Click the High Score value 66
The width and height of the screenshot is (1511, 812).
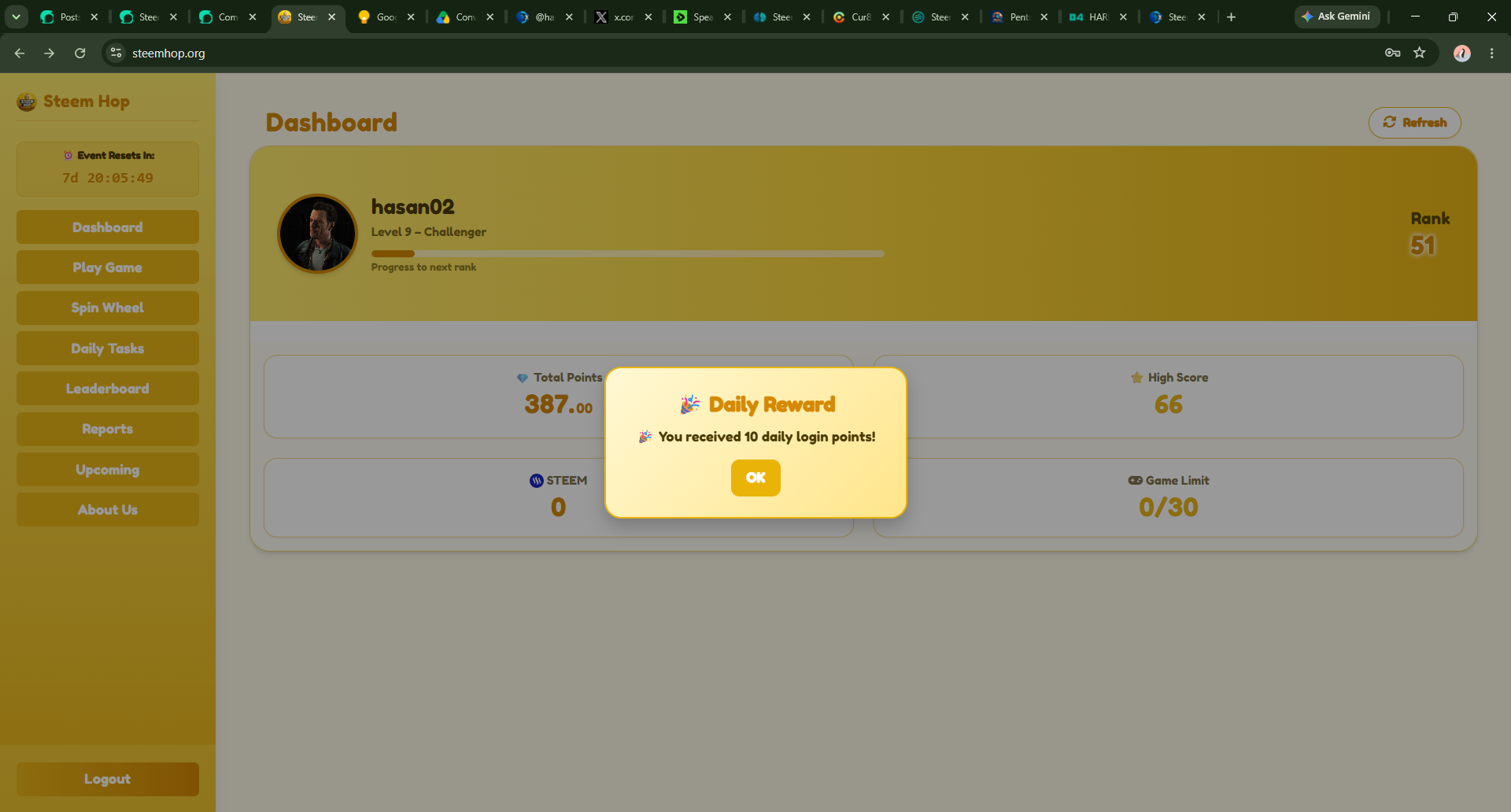1169,404
